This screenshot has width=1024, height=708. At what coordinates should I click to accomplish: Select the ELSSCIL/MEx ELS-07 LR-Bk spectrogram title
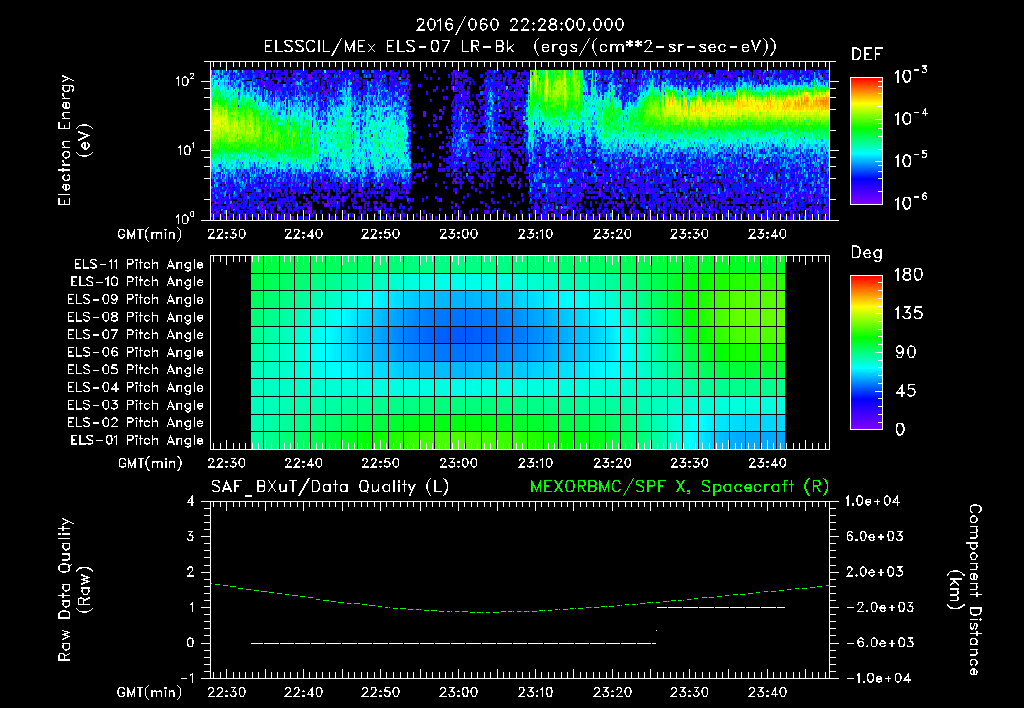[520, 47]
